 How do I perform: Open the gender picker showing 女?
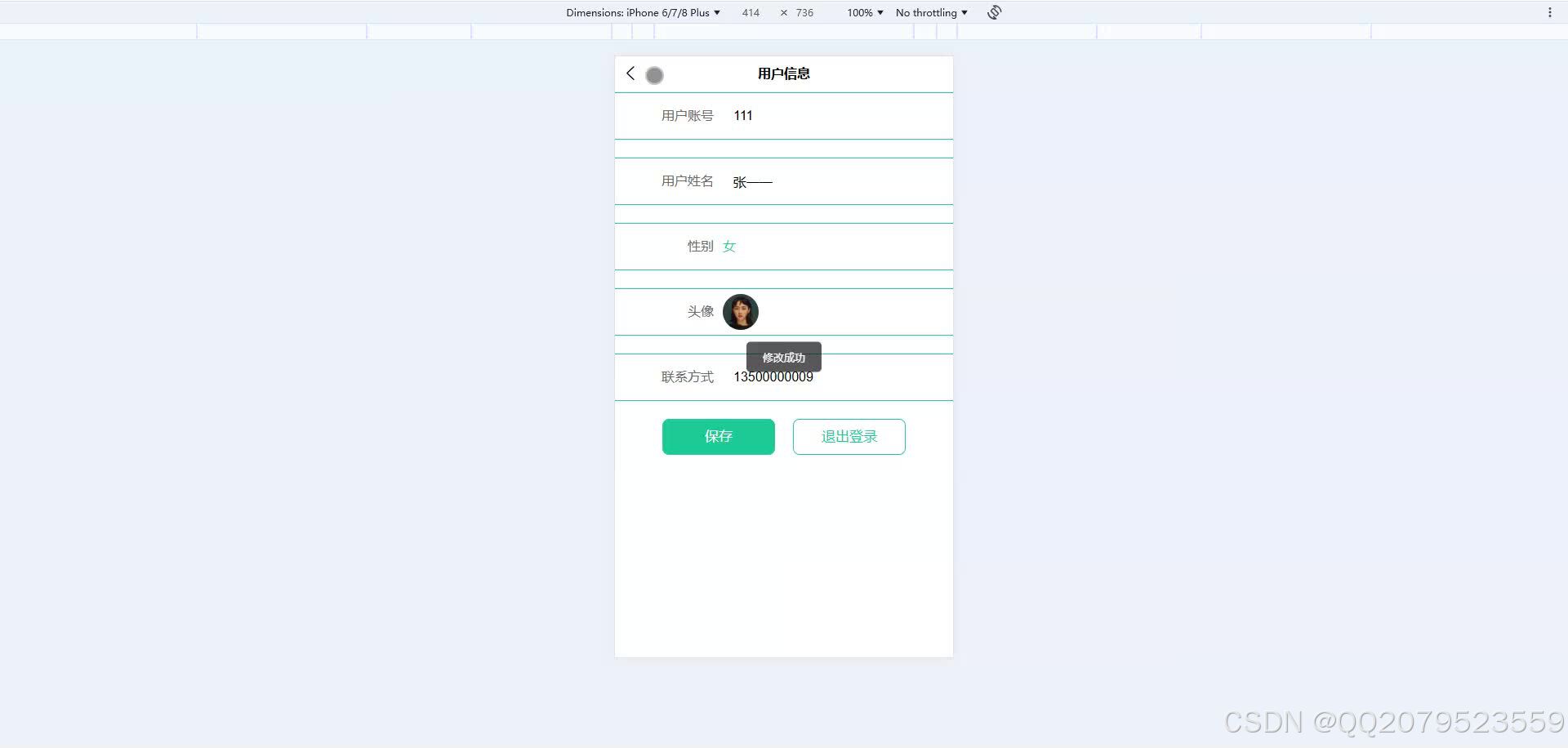click(x=729, y=246)
